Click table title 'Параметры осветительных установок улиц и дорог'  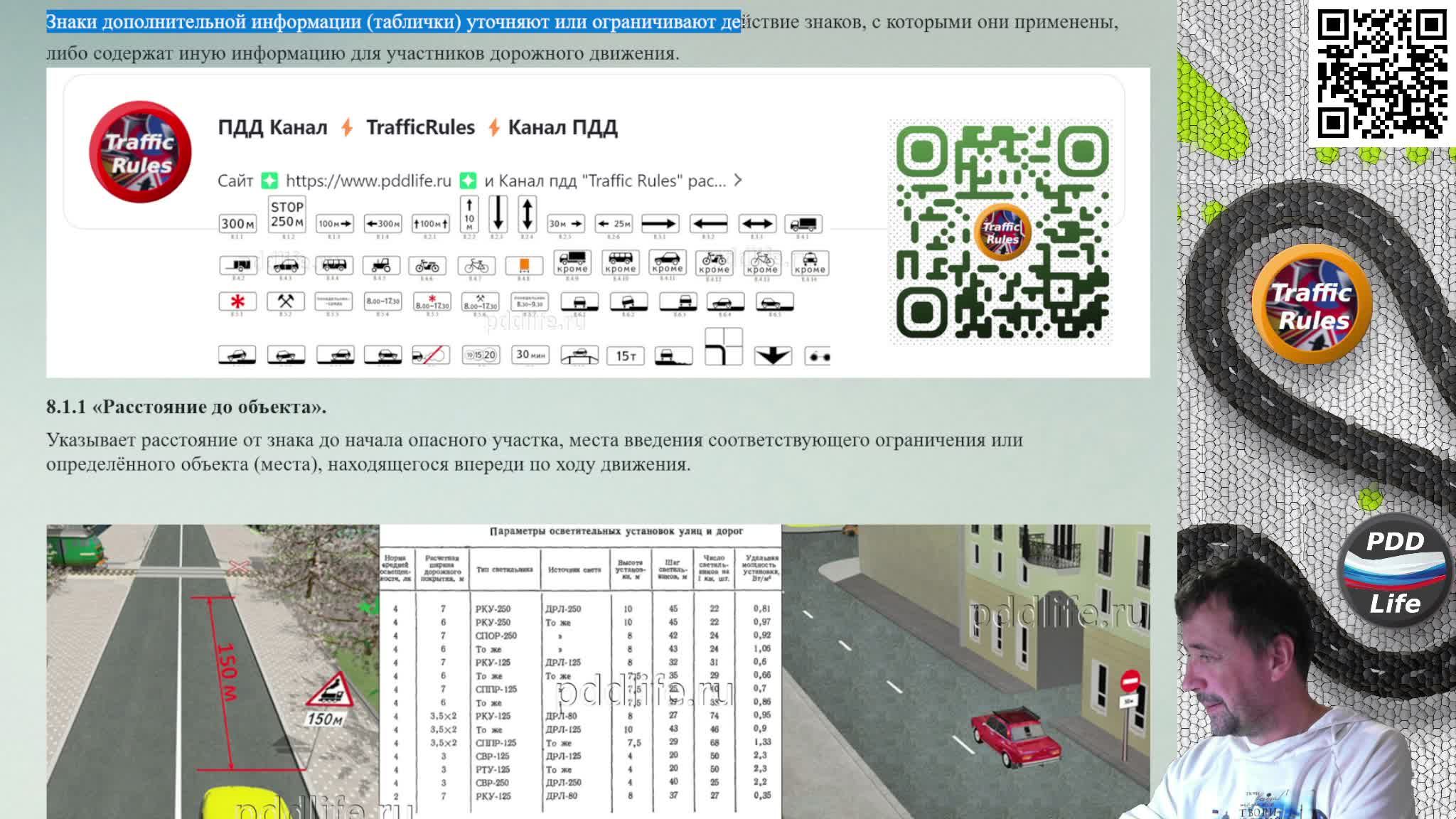(x=616, y=531)
